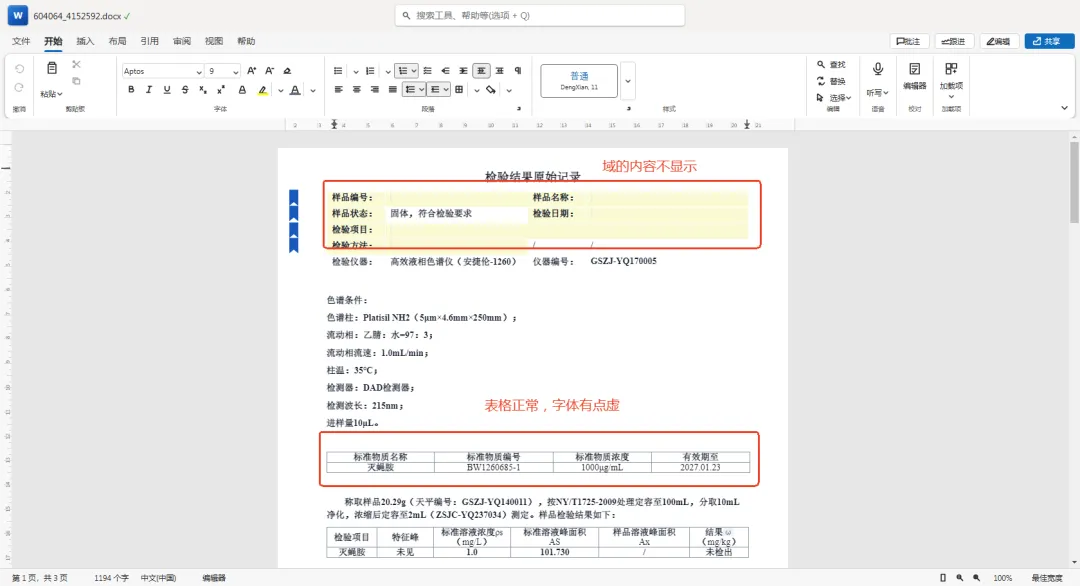Increase font size with A-up icon
1080x586 pixels.
[251, 71]
